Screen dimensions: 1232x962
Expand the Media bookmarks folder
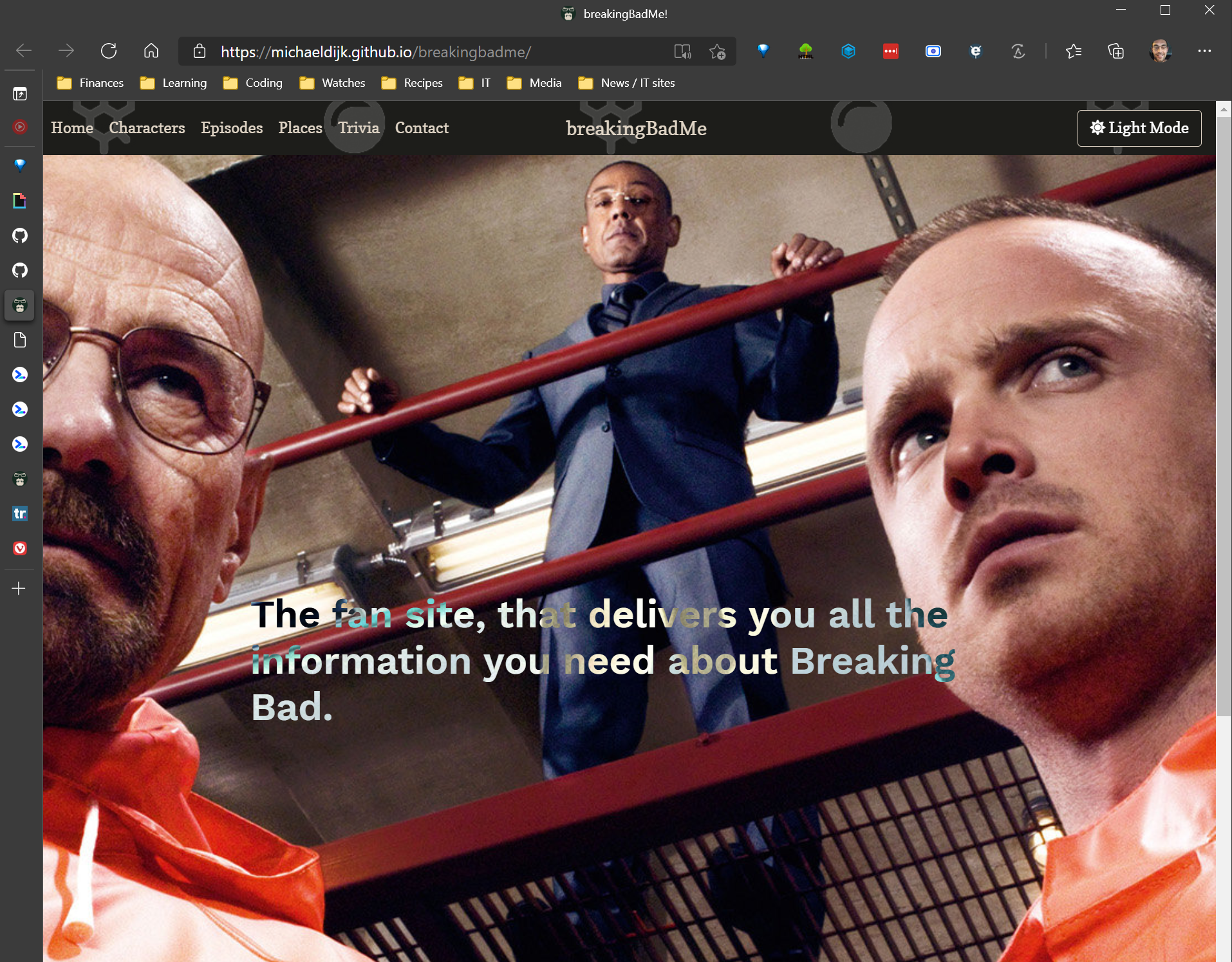pos(534,83)
